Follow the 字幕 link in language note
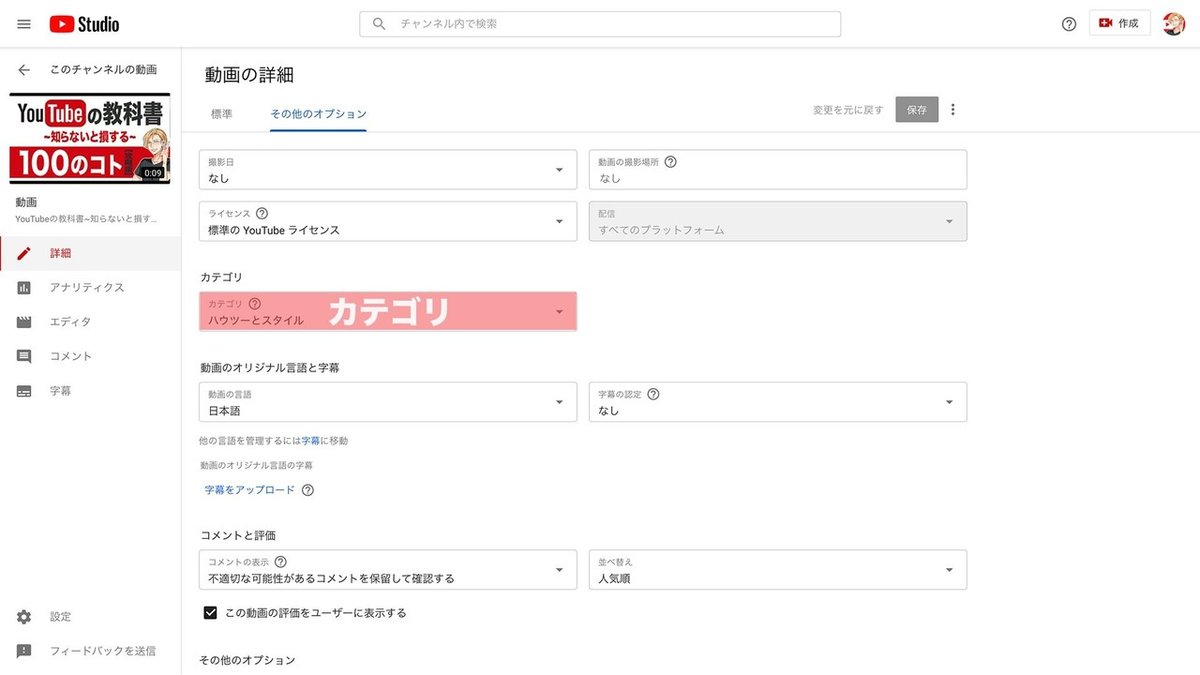Viewport: 1200px width, 675px height. pos(311,440)
